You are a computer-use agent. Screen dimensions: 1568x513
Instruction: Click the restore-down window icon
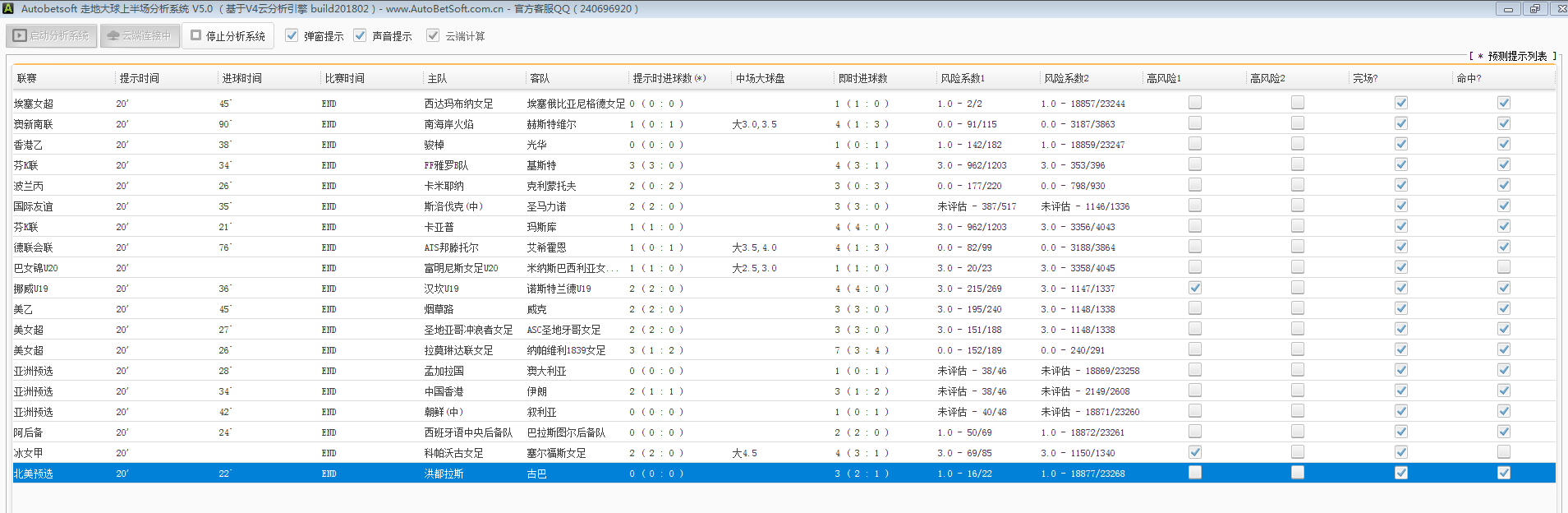pos(1534,9)
